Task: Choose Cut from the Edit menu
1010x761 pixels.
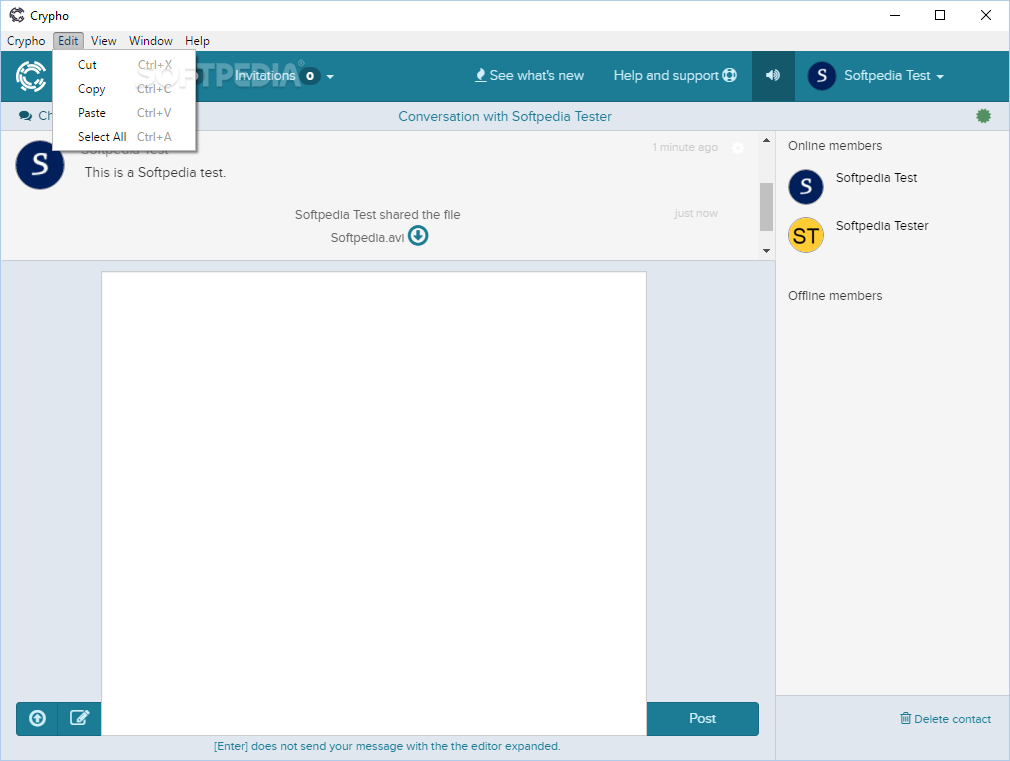Action: pos(124,65)
